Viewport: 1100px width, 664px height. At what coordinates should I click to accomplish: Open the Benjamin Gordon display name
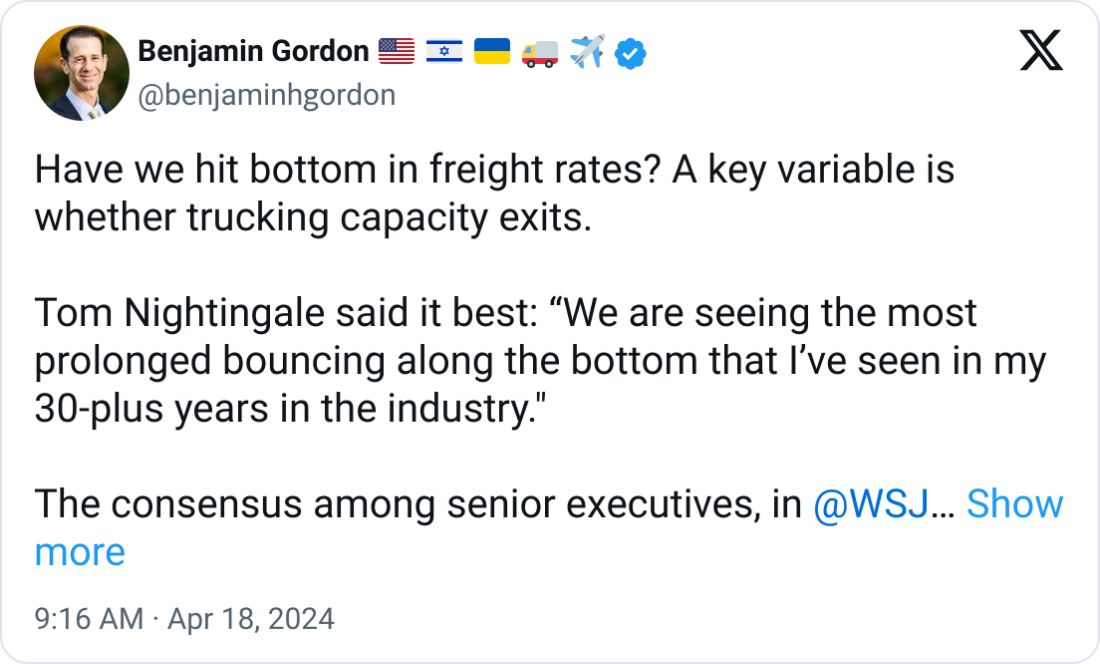coord(253,52)
